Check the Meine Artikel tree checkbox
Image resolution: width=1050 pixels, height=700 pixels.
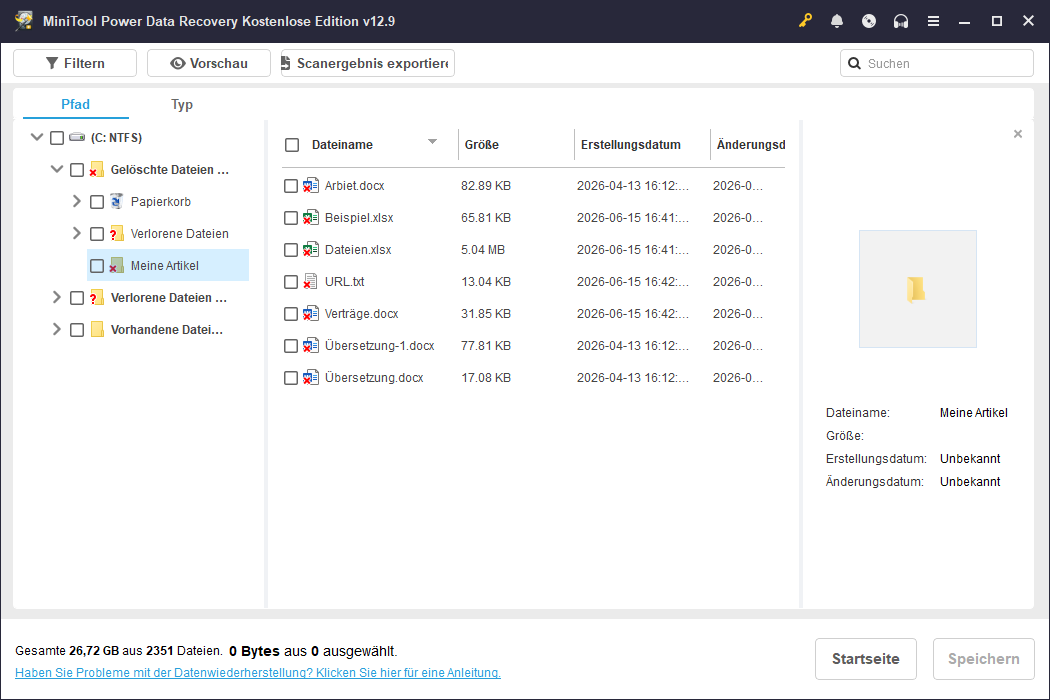click(x=97, y=266)
